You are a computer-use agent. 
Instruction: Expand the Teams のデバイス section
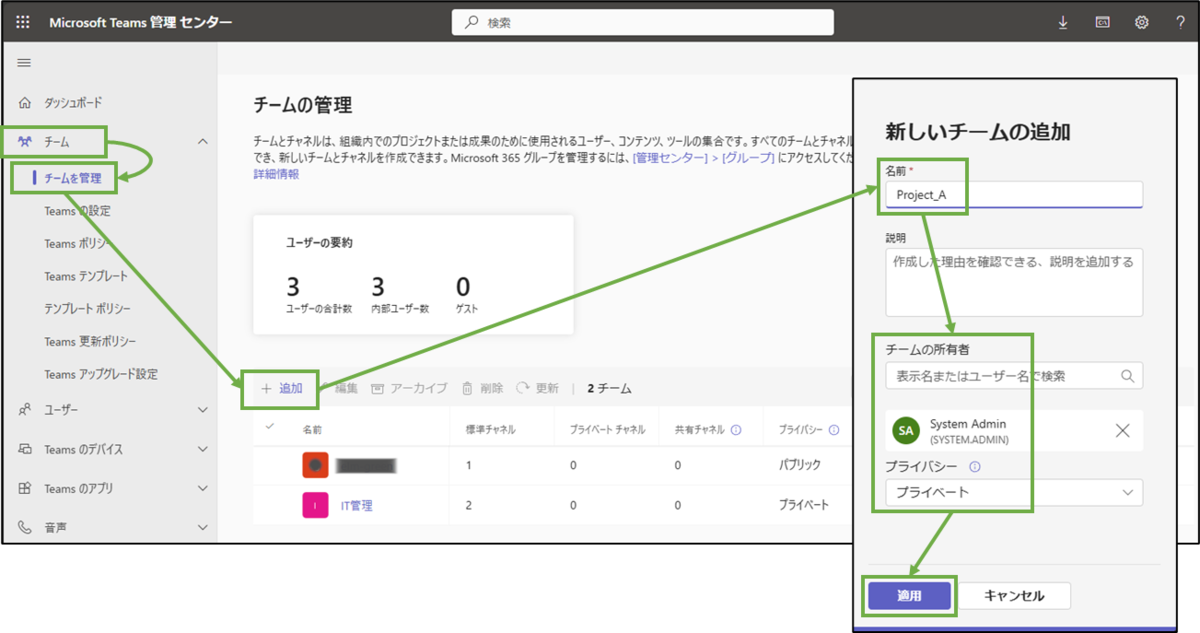pos(203,450)
